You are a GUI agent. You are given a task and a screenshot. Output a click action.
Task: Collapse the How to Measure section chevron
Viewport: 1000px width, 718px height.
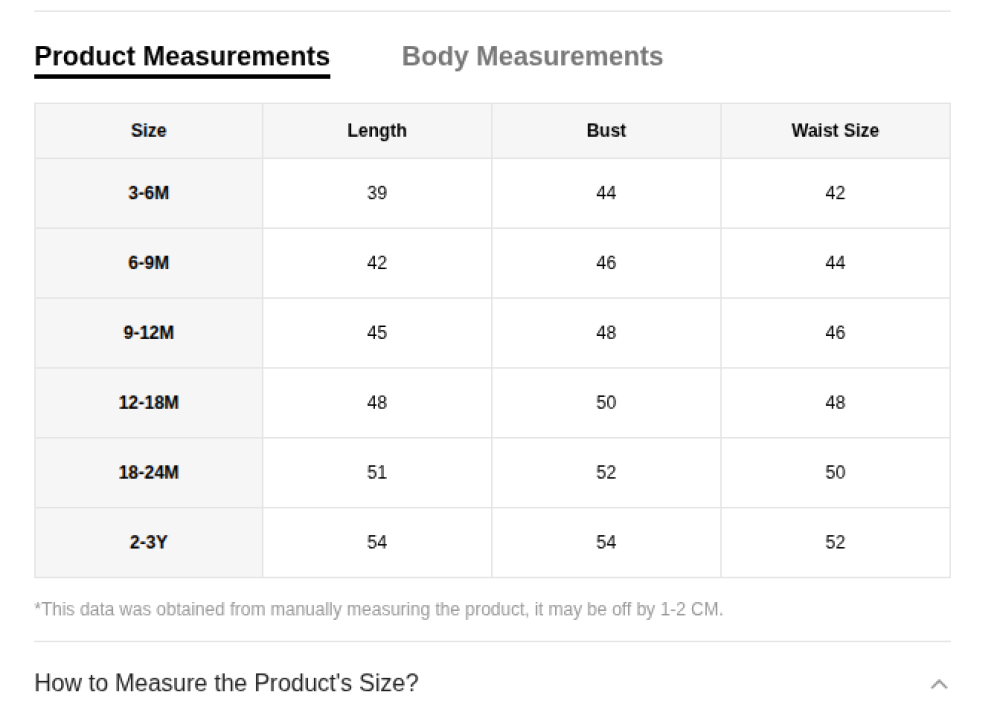(x=938, y=684)
